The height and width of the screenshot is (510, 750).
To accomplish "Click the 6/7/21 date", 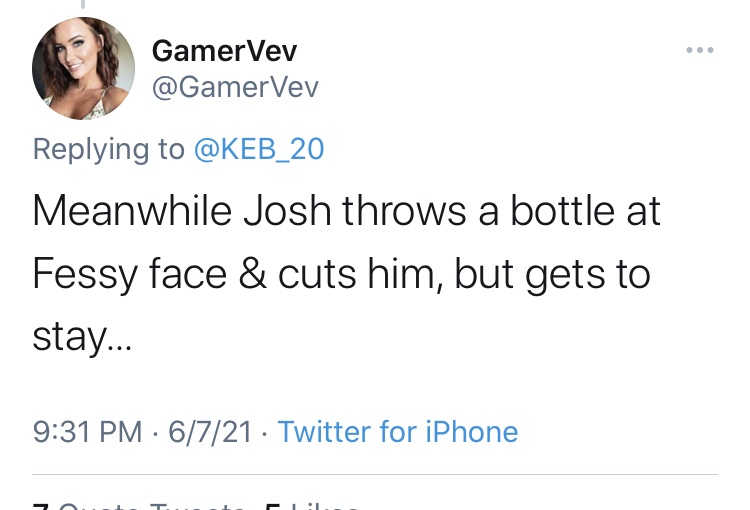I will point(210,432).
